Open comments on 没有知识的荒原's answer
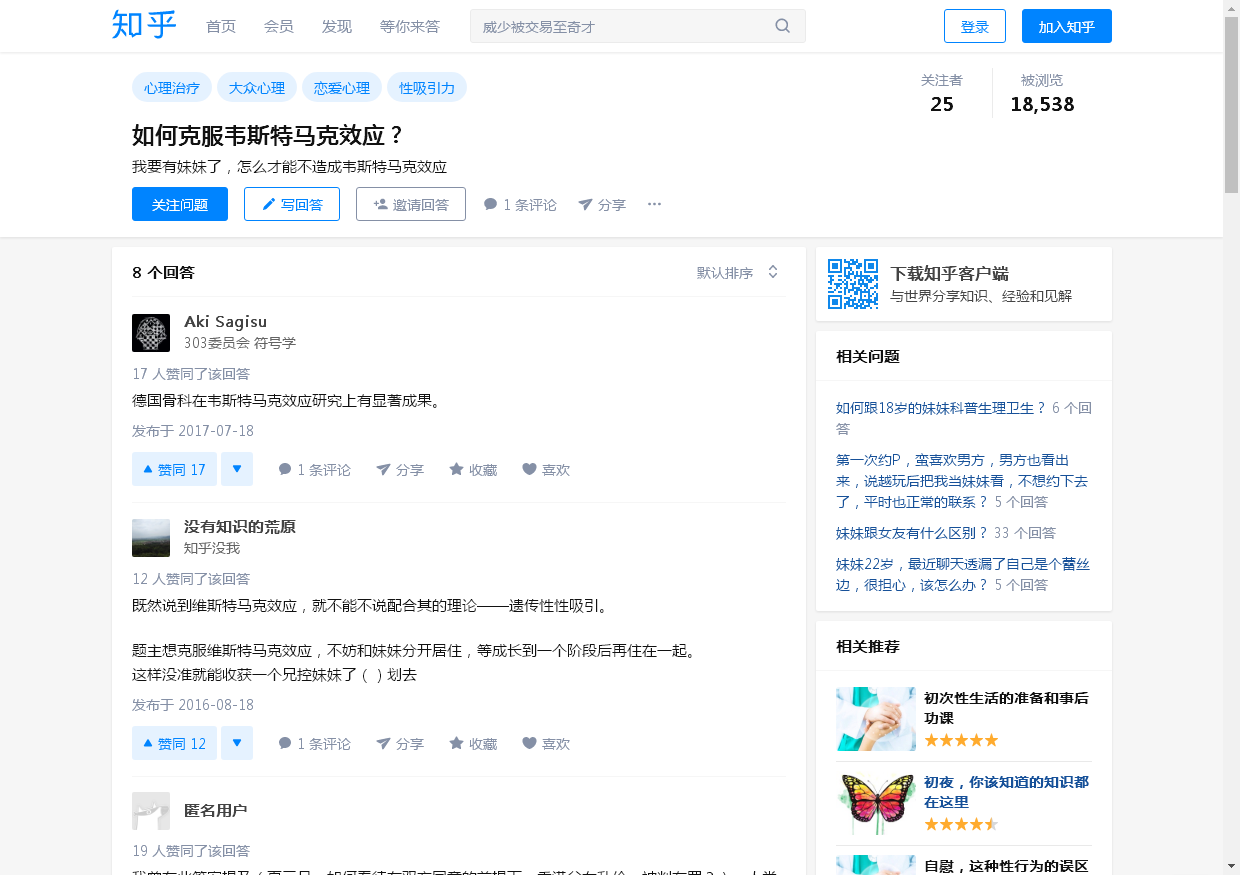This screenshot has width=1240, height=875. click(x=314, y=743)
